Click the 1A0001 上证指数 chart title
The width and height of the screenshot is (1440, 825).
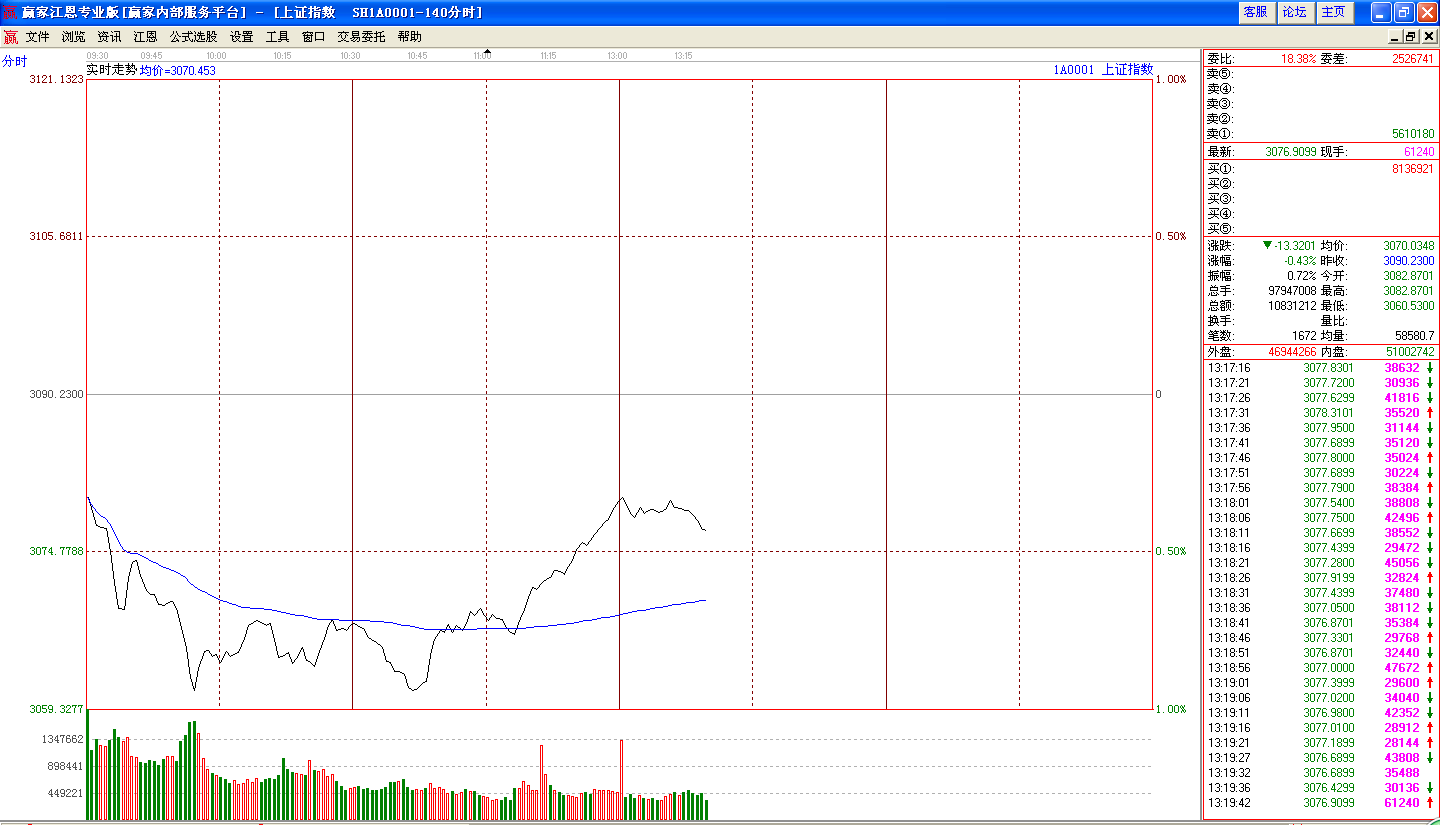[1103, 70]
